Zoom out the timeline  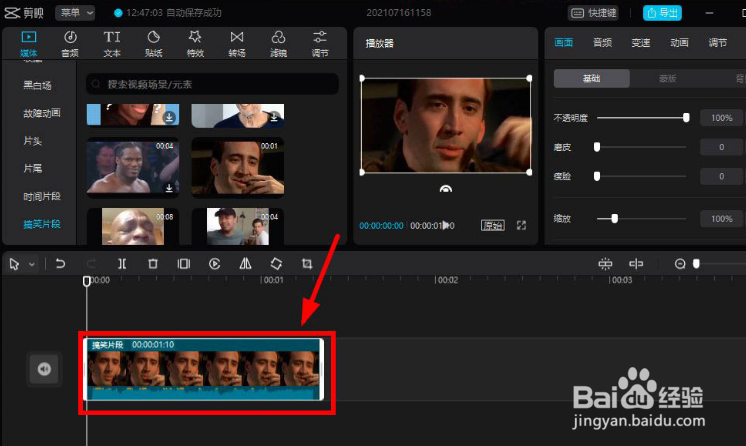(680, 264)
